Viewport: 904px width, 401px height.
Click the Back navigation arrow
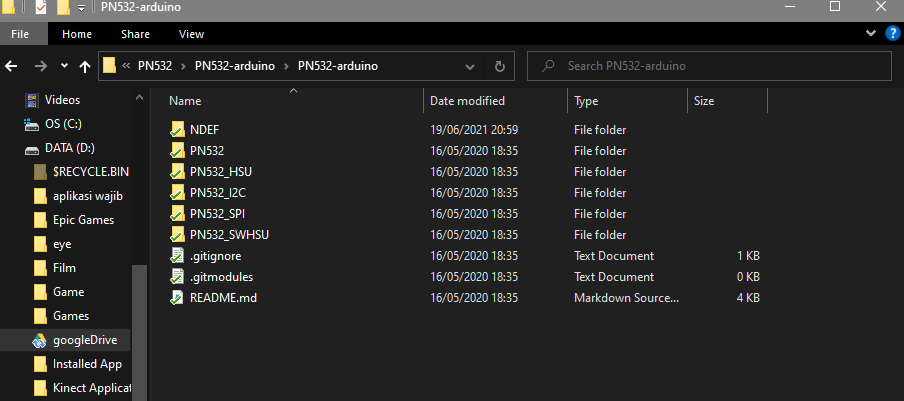[12, 66]
